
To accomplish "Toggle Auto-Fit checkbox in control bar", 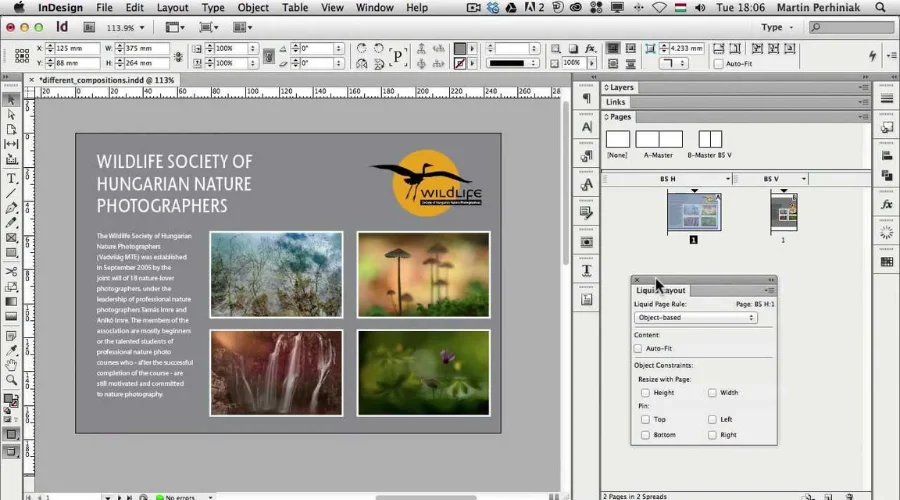I will coord(719,64).
